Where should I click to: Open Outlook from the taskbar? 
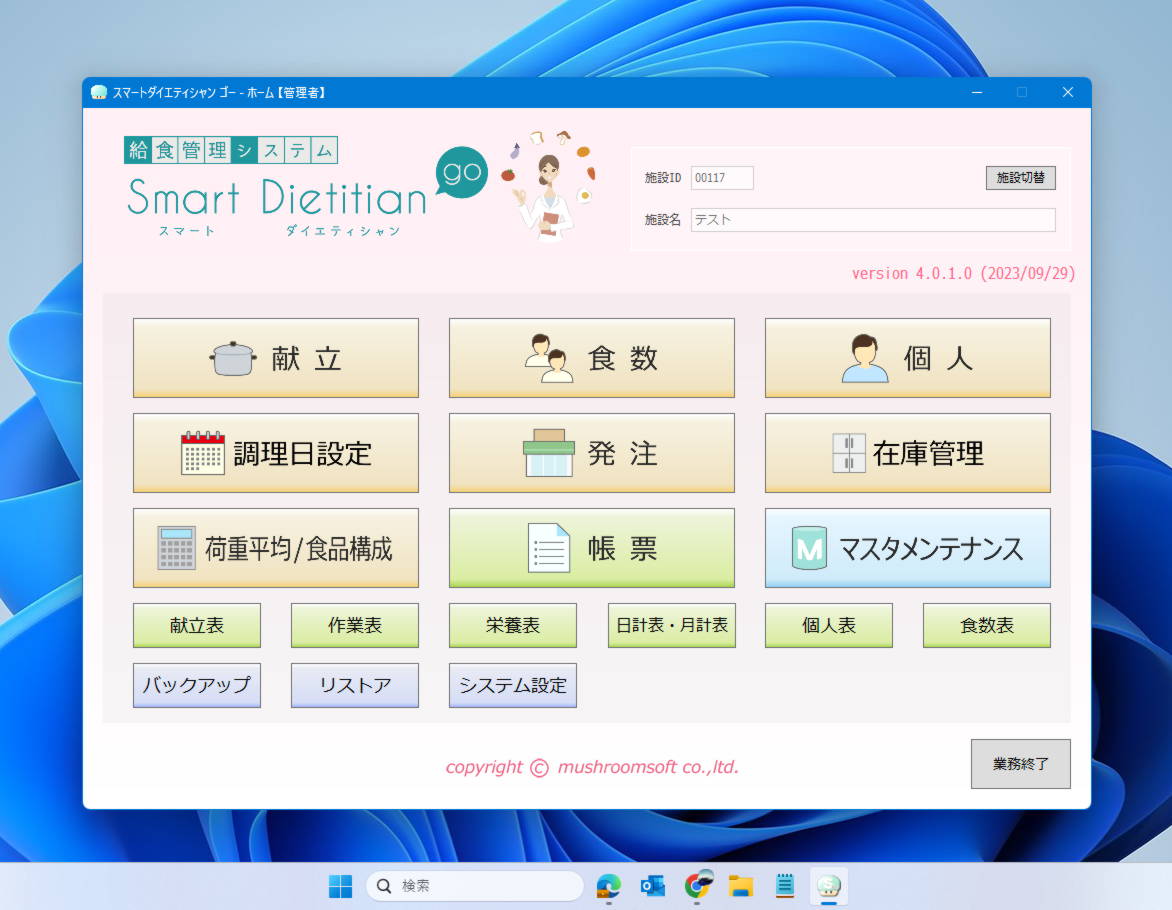pos(653,886)
